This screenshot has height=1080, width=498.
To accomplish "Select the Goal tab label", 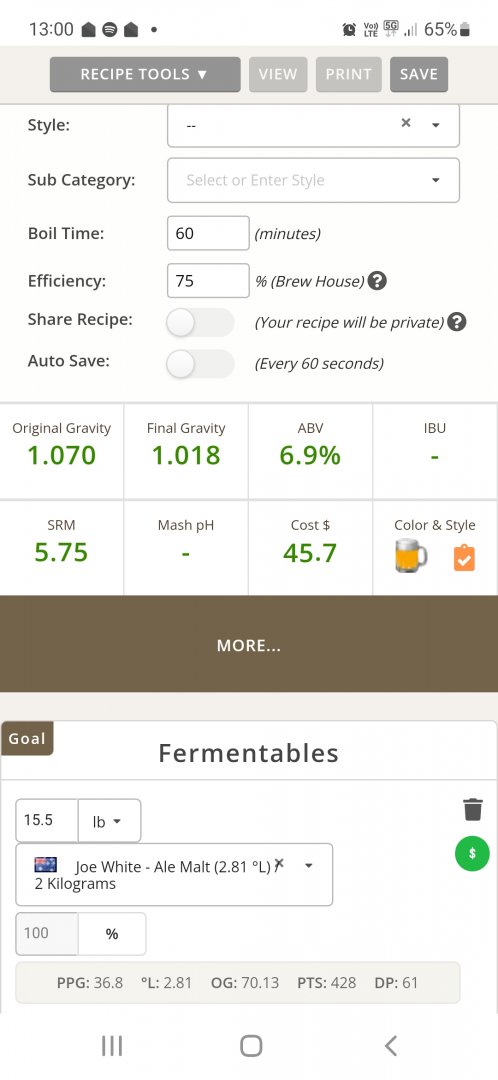I will 27,738.
